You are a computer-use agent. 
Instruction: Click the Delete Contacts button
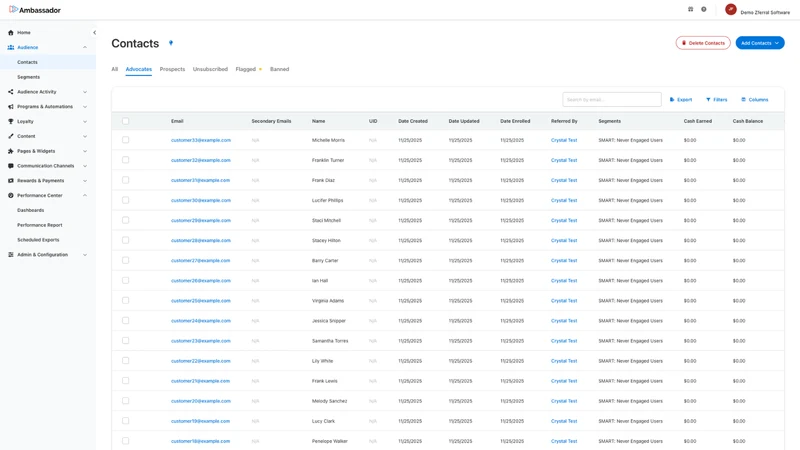(x=703, y=43)
